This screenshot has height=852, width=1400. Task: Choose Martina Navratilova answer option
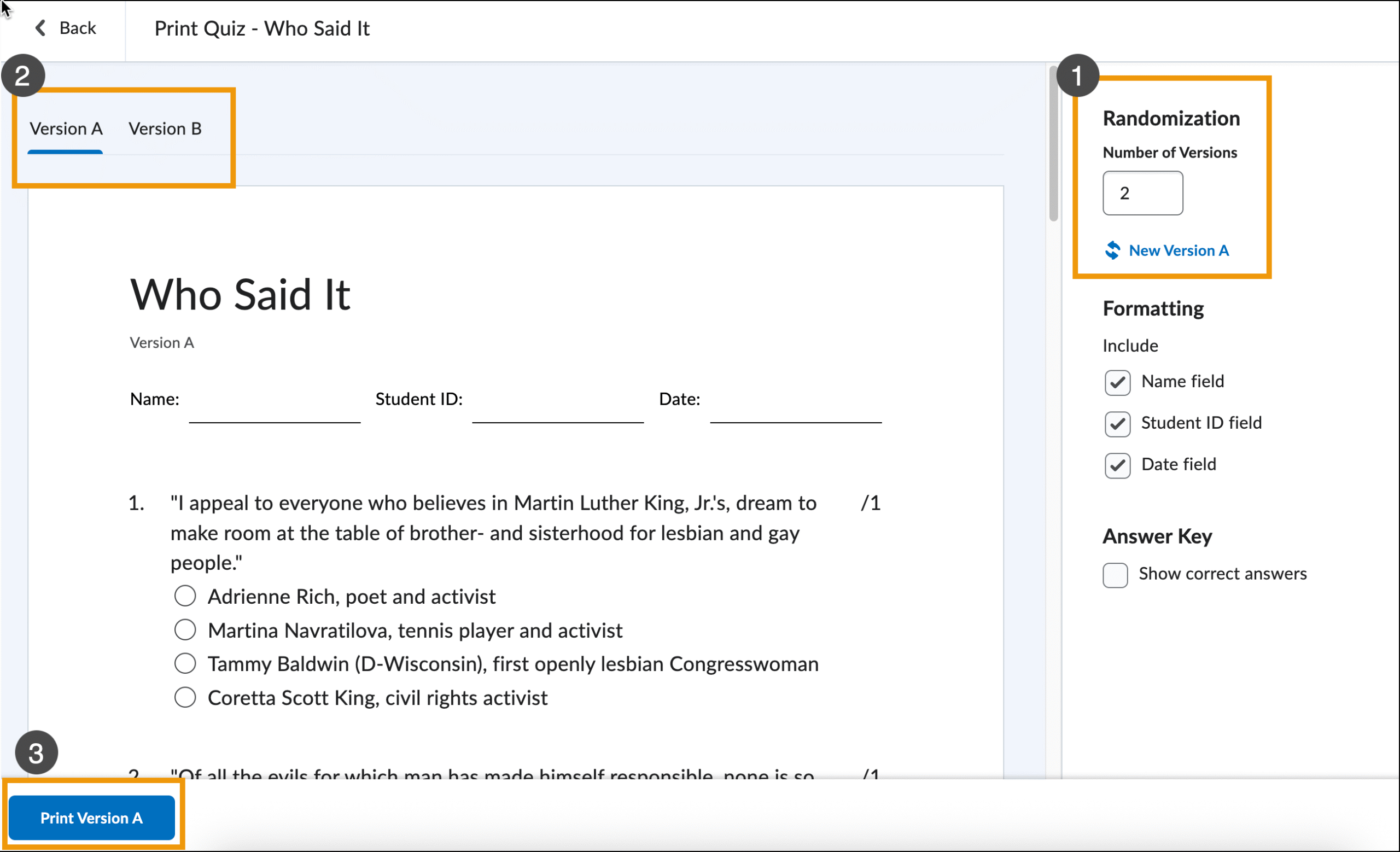click(x=185, y=630)
